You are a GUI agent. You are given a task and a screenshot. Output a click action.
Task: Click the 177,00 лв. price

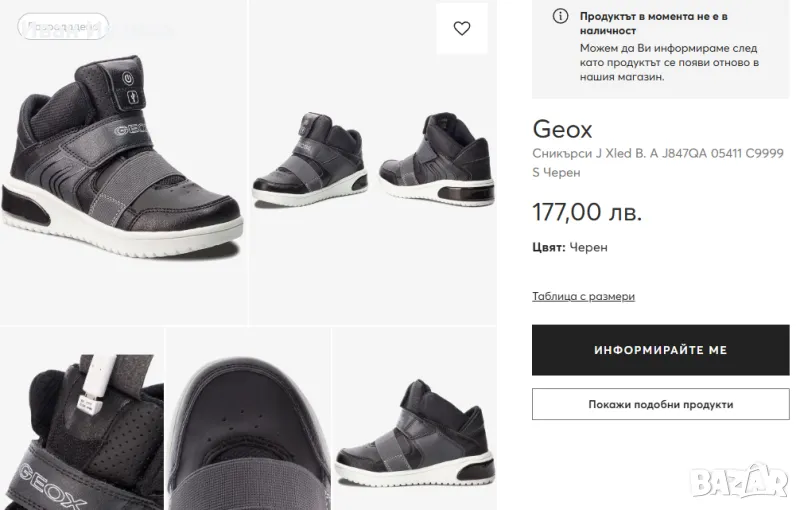pos(587,212)
